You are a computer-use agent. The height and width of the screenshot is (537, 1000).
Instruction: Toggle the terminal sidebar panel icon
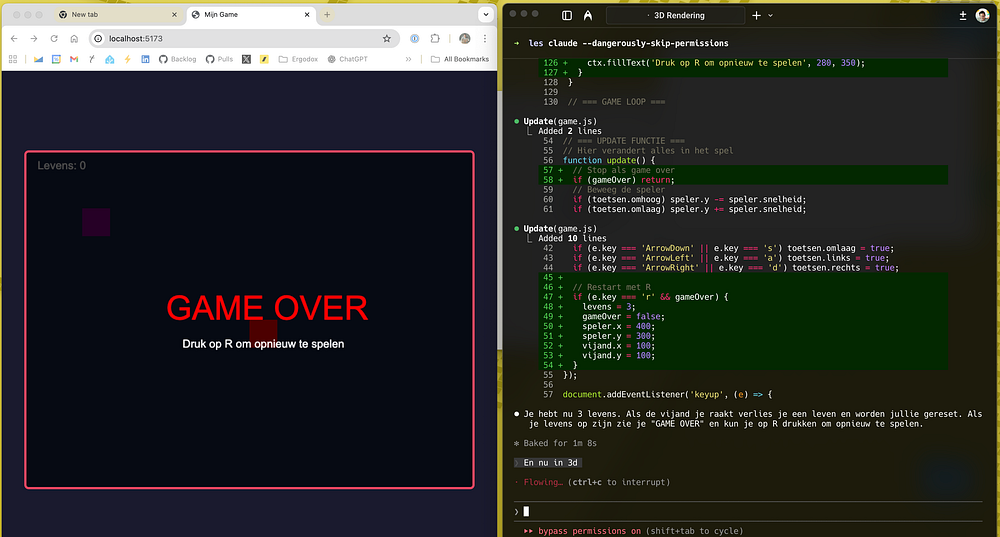[567, 15]
